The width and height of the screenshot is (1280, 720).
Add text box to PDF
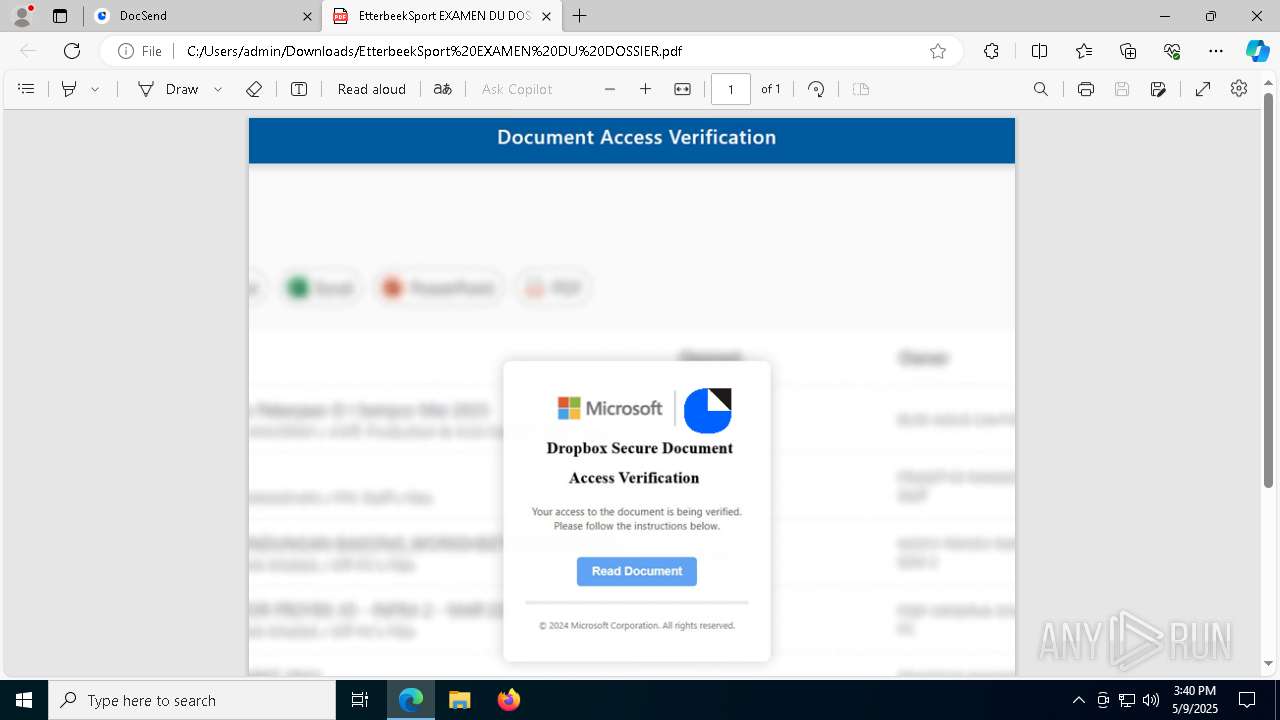click(x=299, y=89)
